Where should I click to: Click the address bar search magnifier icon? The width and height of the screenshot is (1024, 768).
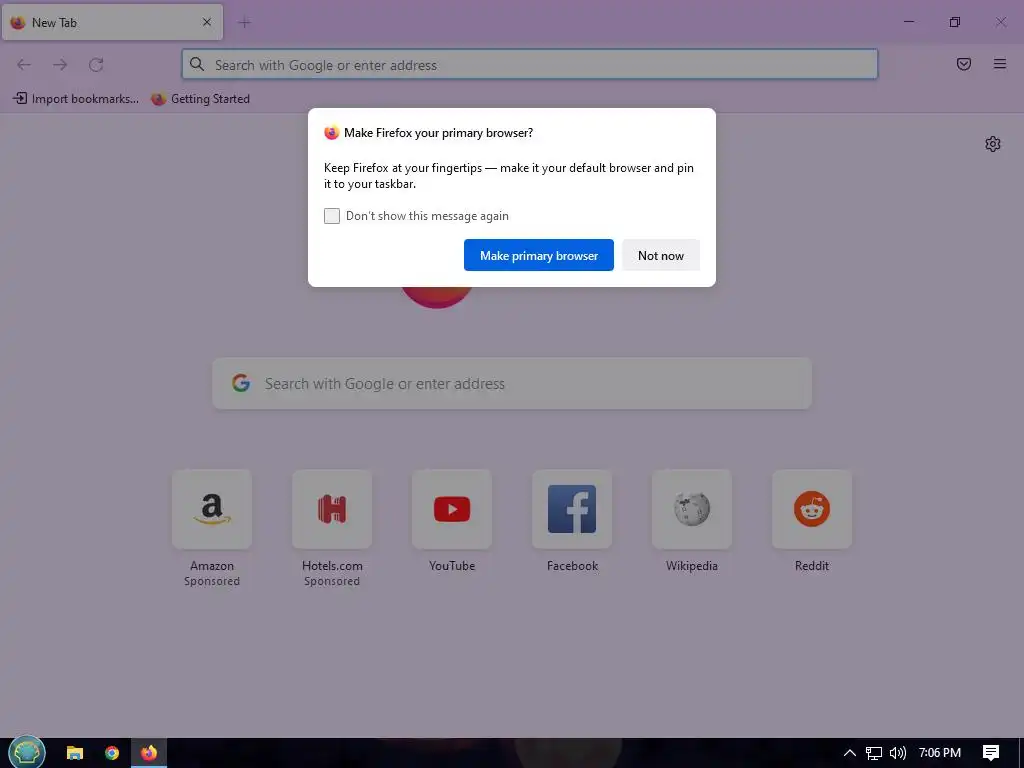[197, 64]
